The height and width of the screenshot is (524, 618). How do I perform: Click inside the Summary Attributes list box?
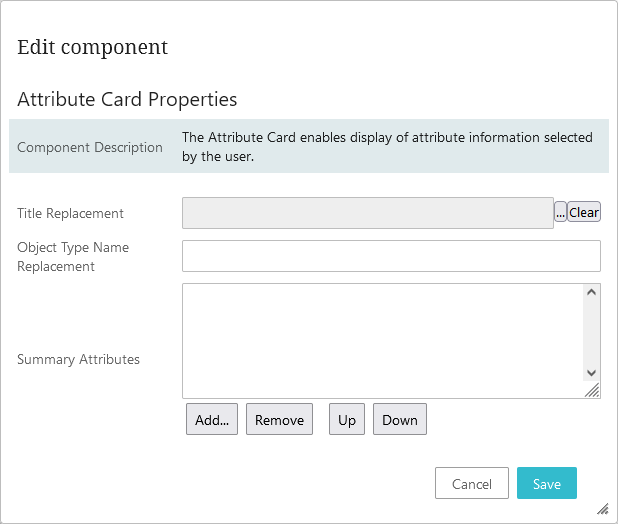(380, 340)
